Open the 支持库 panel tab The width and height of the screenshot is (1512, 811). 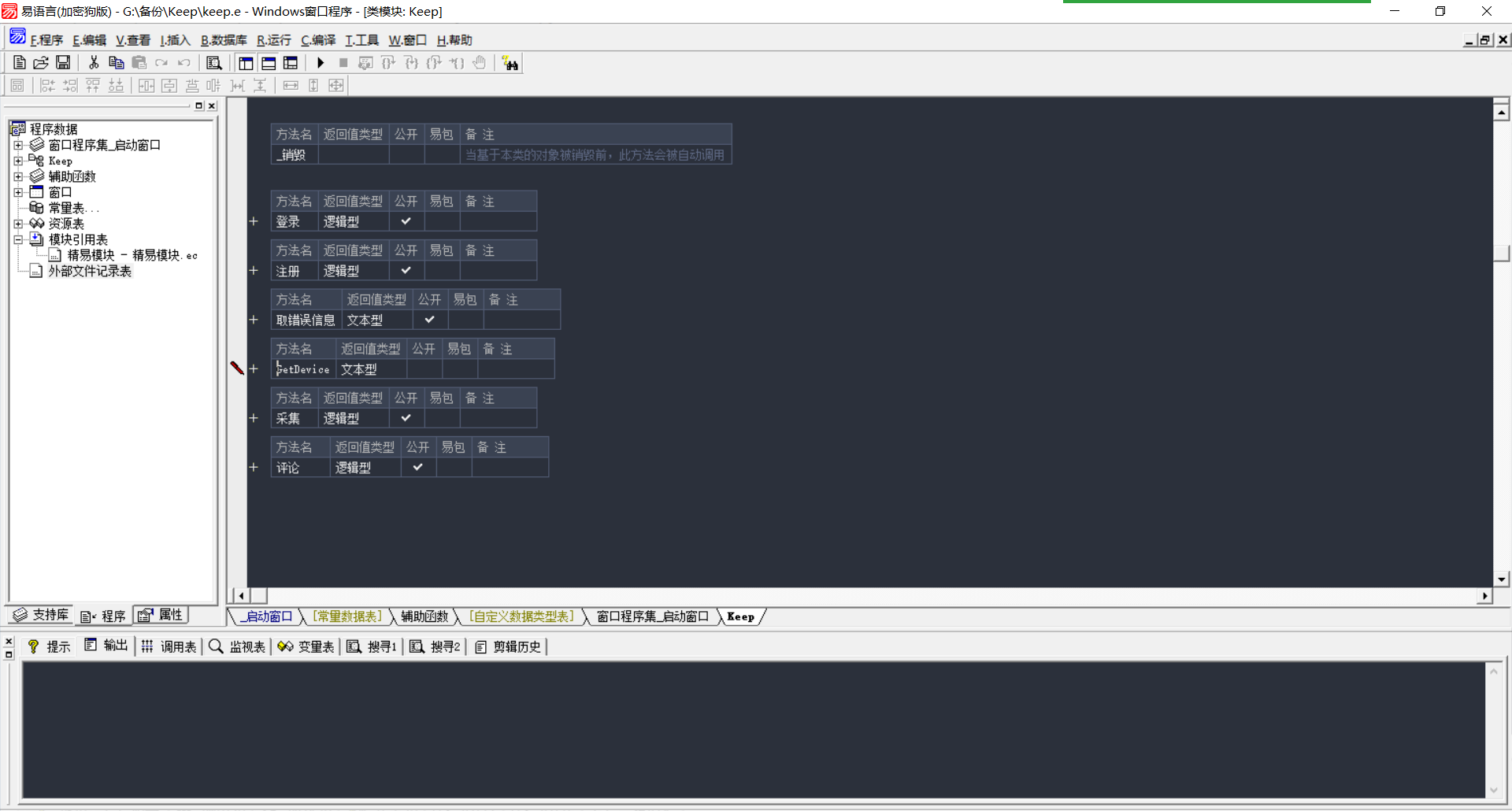tap(42, 615)
